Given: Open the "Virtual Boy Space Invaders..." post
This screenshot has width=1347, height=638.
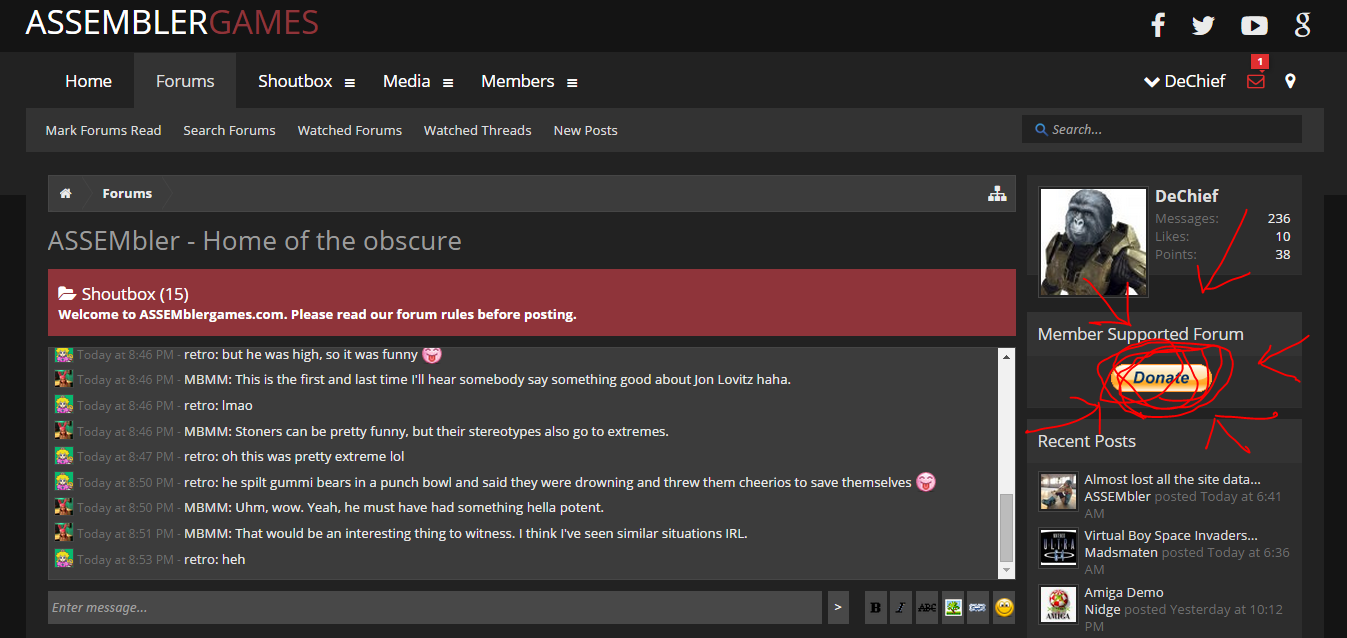Looking at the screenshot, I should 1171,535.
